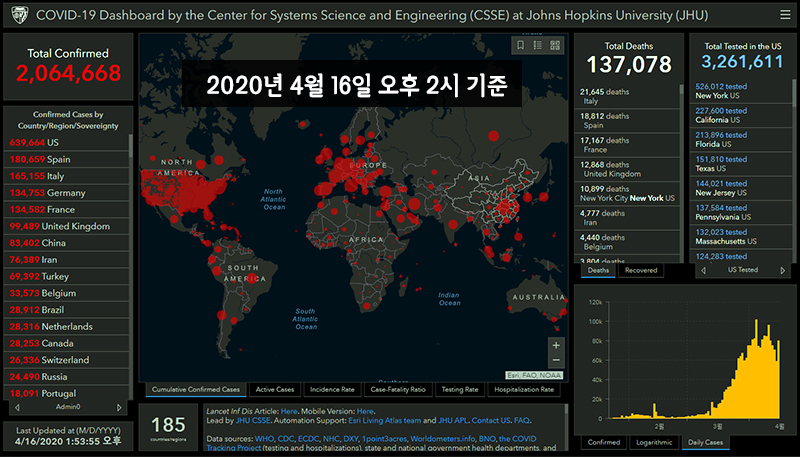Select the Deaths tab
Image resolution: width=800 pixels, height=457 pixels.
click(598, 270)
